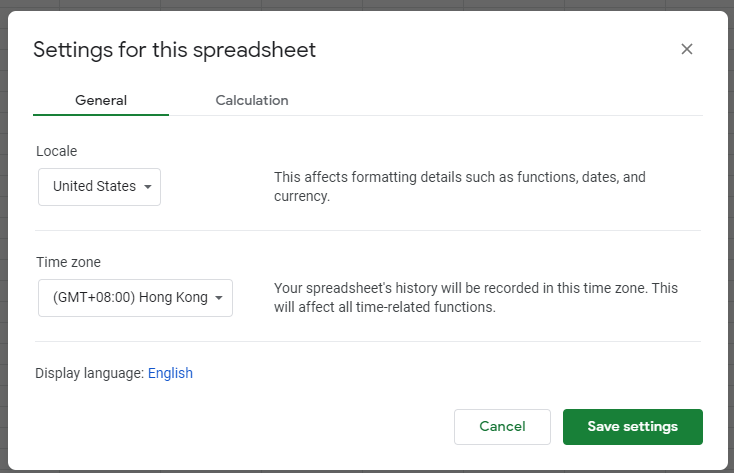
Task: Open the United States locale dropdown
Action: coord(99,187)
